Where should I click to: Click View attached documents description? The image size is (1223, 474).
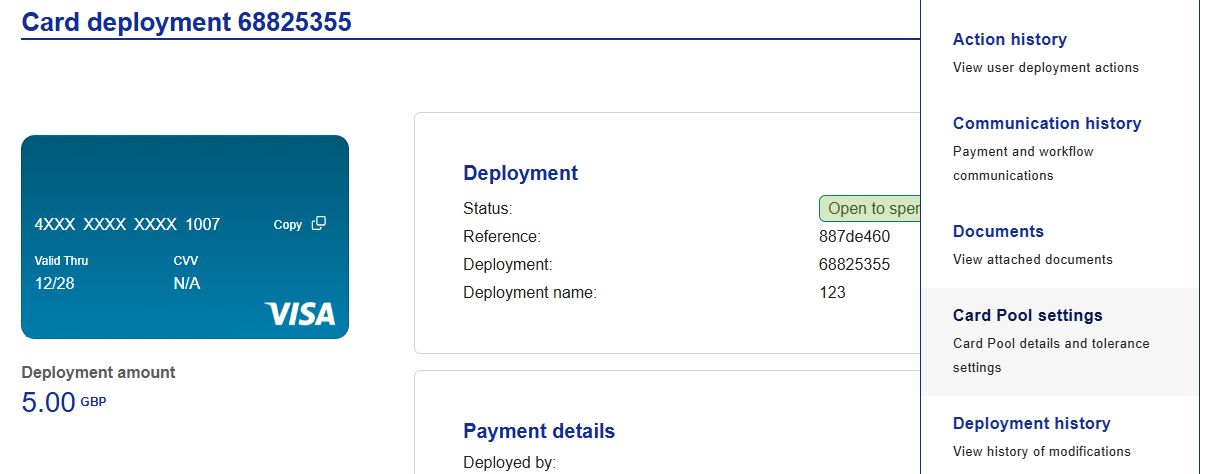tap(1033, 260)
